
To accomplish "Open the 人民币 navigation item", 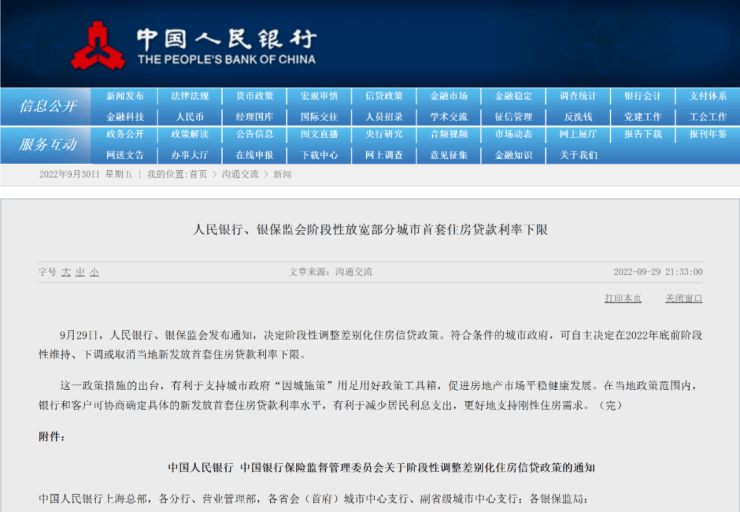I will click(190, 116).
